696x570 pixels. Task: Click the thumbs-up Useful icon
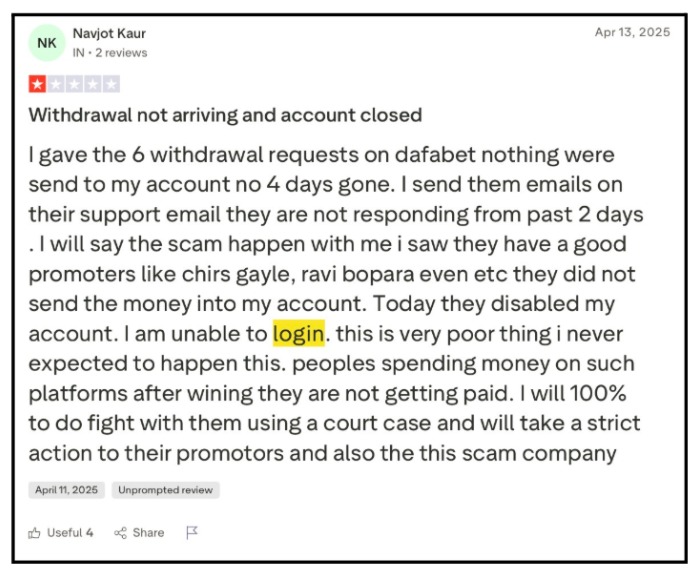click(x=35, y=533)
